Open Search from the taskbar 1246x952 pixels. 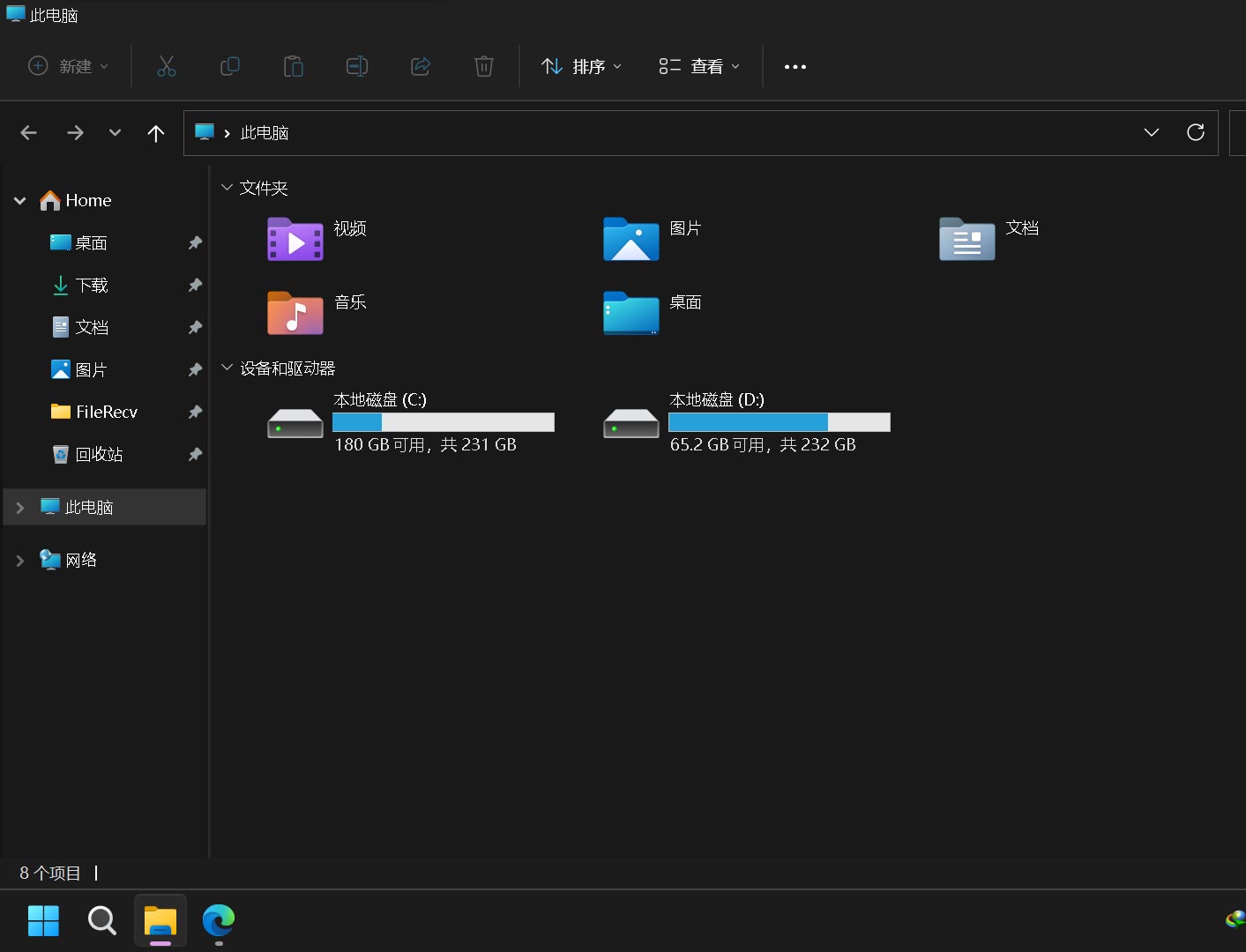(101, 921)
